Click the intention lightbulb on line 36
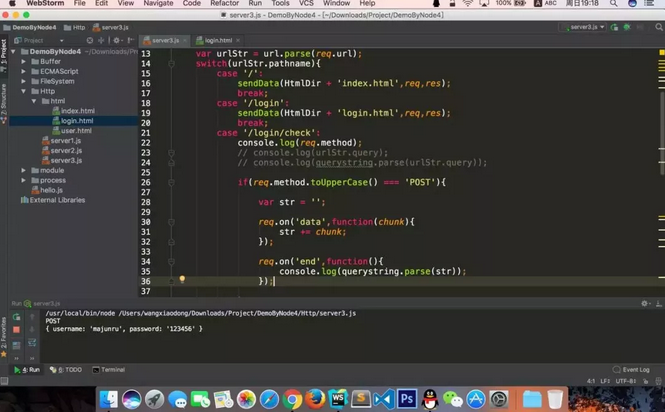 click(x=182, y=279)
